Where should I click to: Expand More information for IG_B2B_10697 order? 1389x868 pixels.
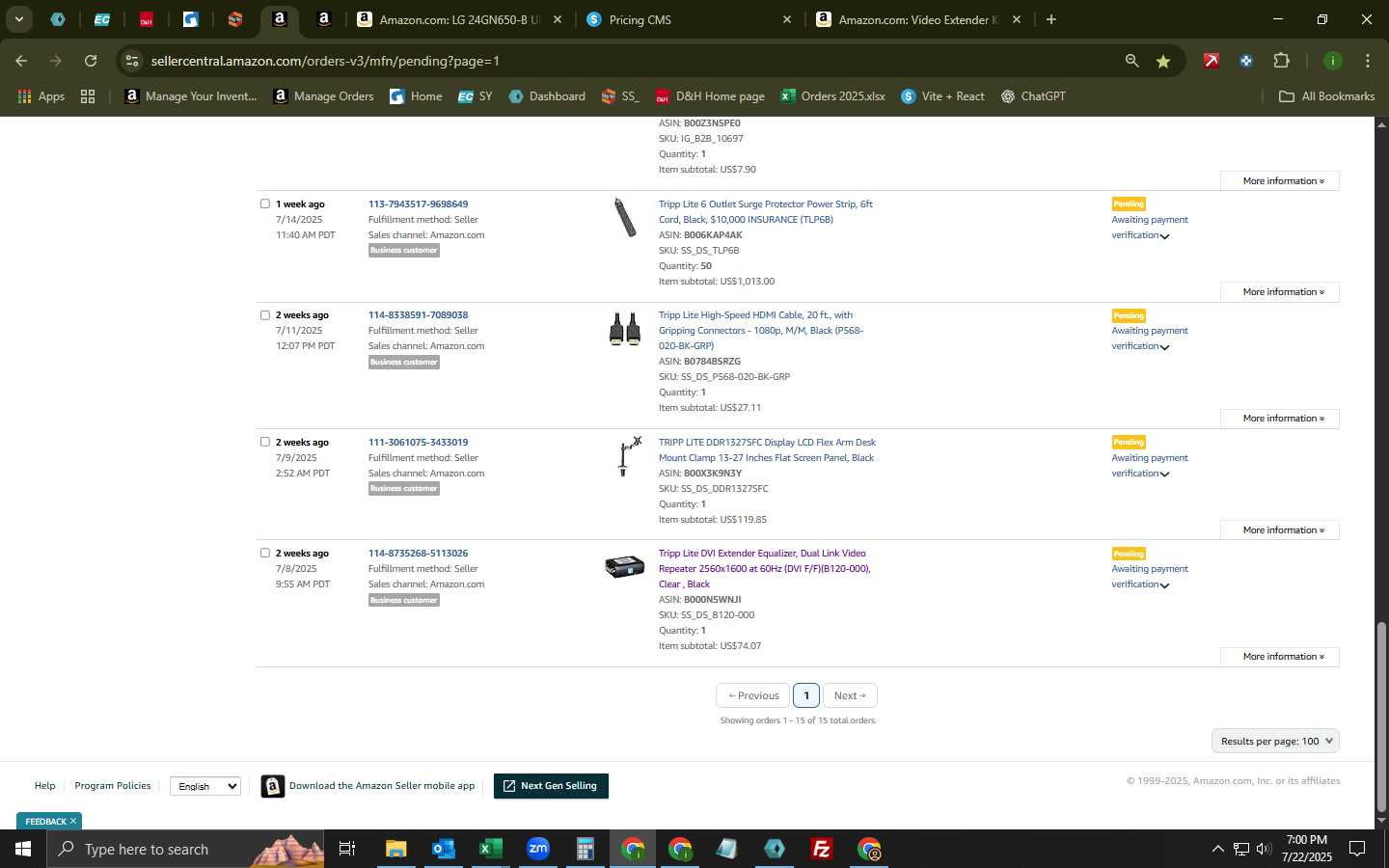[1279, 181]
